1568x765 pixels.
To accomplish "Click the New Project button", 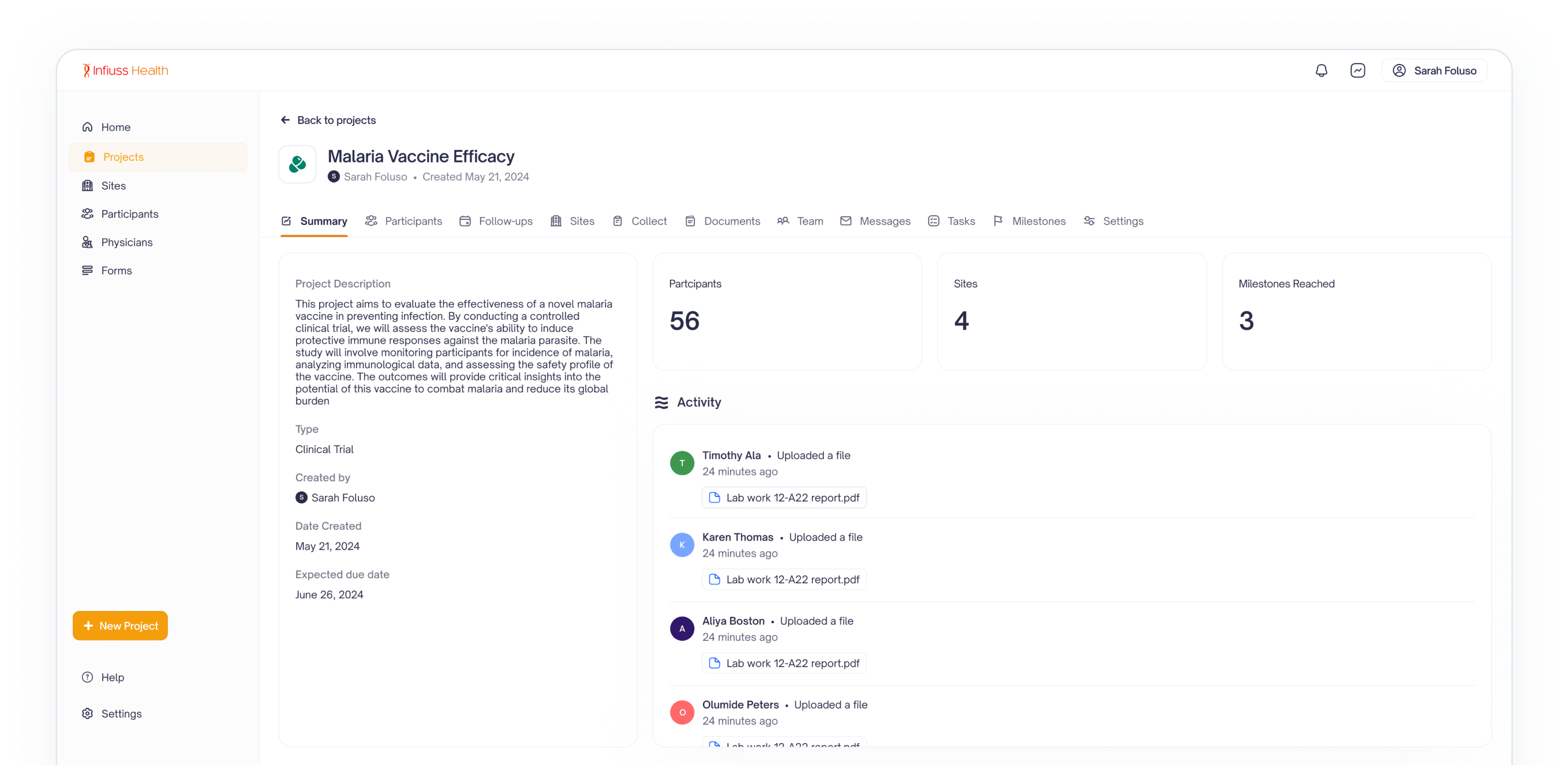I will (x=120, y=625).
